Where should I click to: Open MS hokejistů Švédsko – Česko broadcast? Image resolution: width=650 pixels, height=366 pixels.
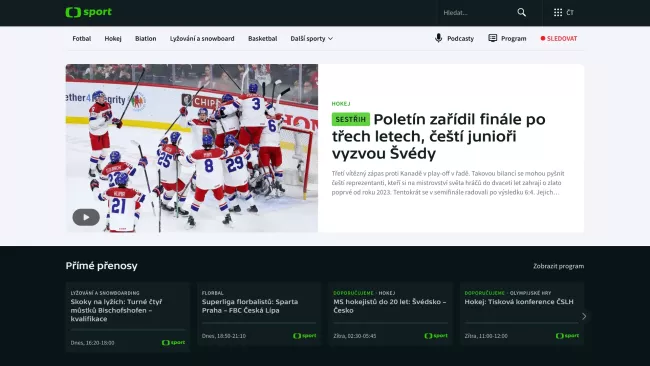coord(390,306)
